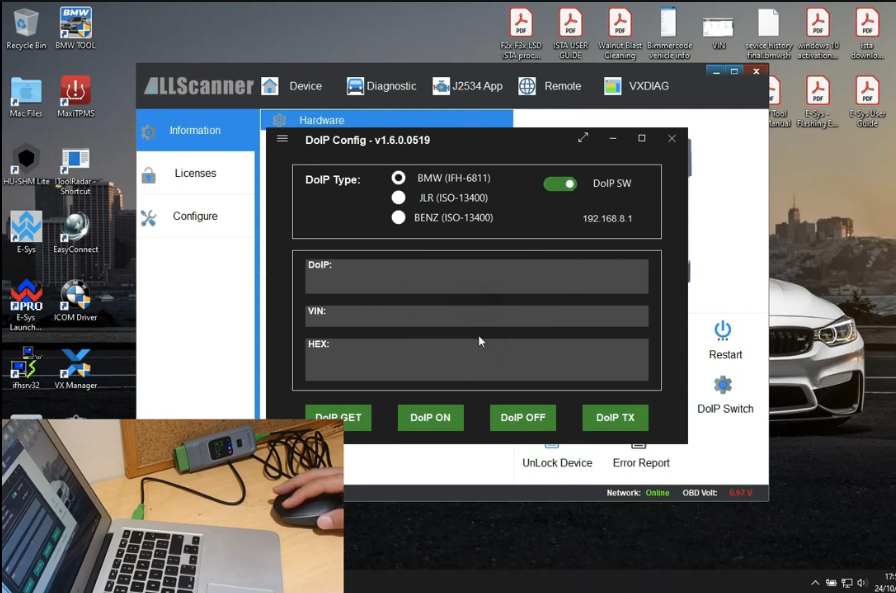Image resolution: width=896 pixels, height=593 pixels.
Task: Open the Diagnostic menu in ALLScanner
Action: (381, 86)
